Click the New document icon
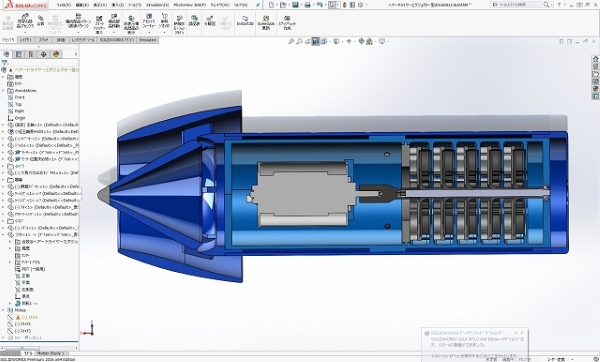This screenshot has height=362, width=600. pyautogui.click(x=271, y=5)
